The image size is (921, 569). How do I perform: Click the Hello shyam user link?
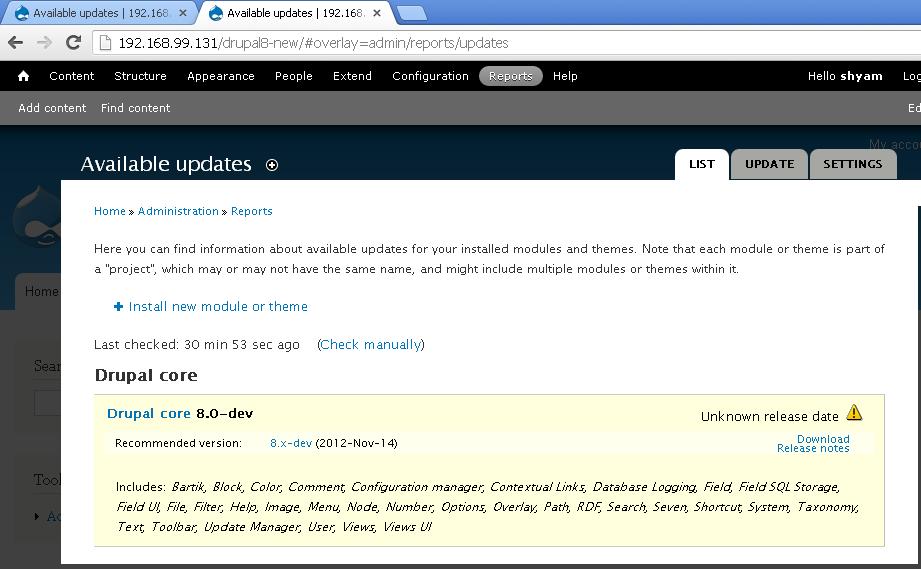[x=845, y=76]
